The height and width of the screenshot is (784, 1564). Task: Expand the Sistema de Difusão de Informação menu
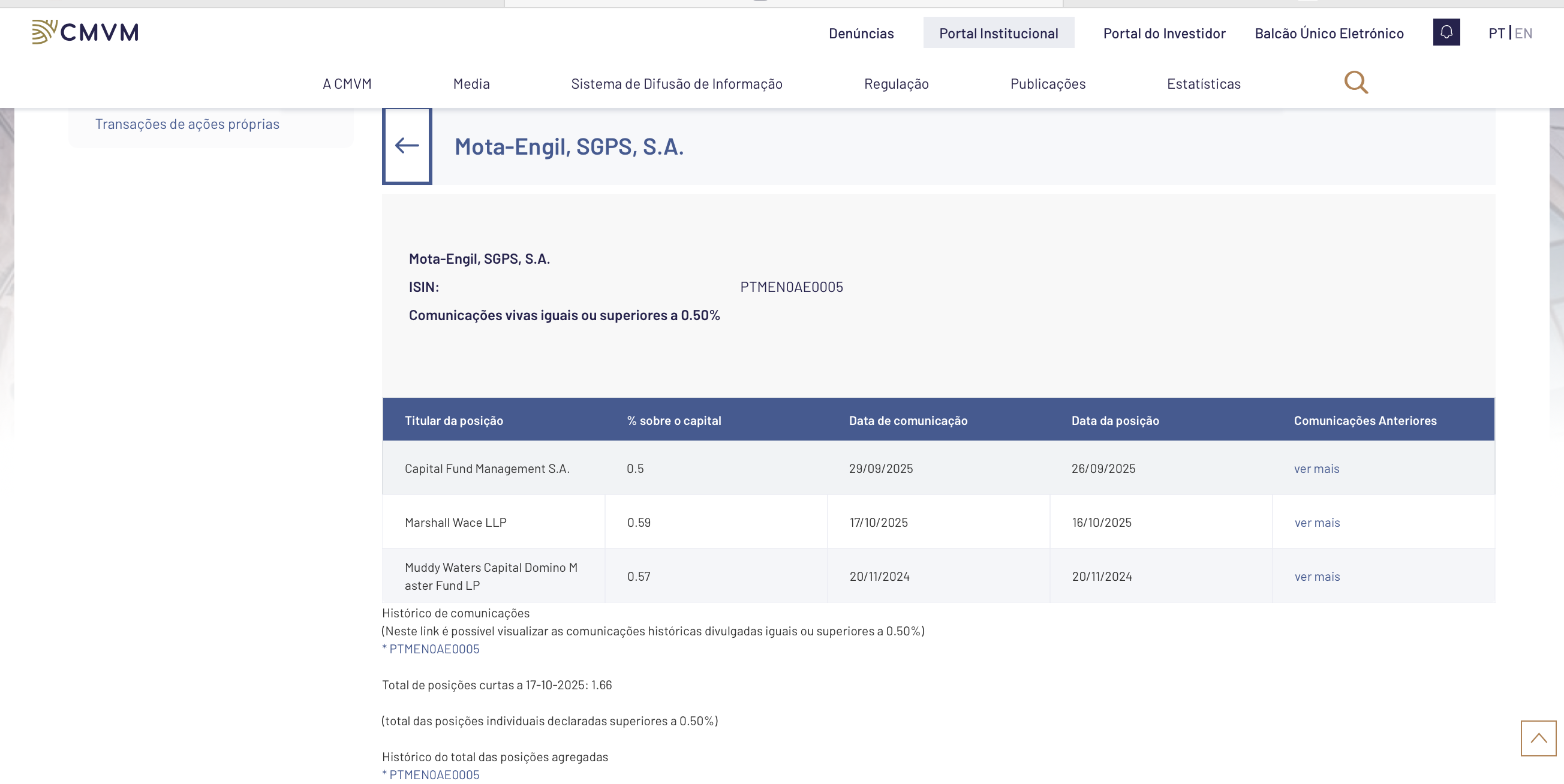[x=676, y=84]
